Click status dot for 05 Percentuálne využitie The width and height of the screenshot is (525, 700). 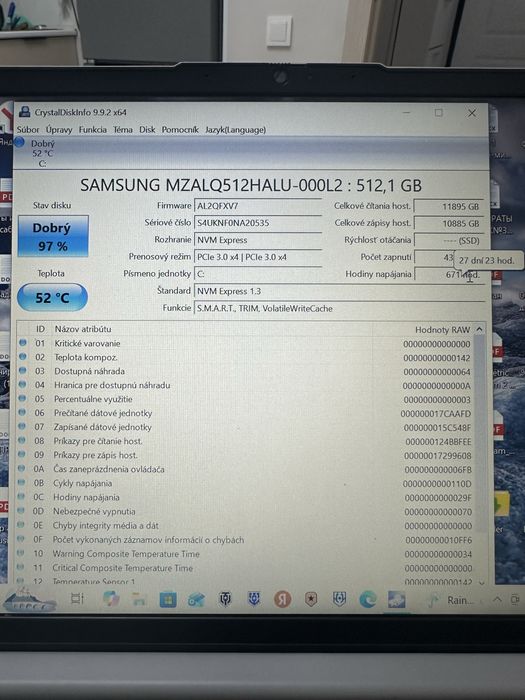(x=22, y=398)
